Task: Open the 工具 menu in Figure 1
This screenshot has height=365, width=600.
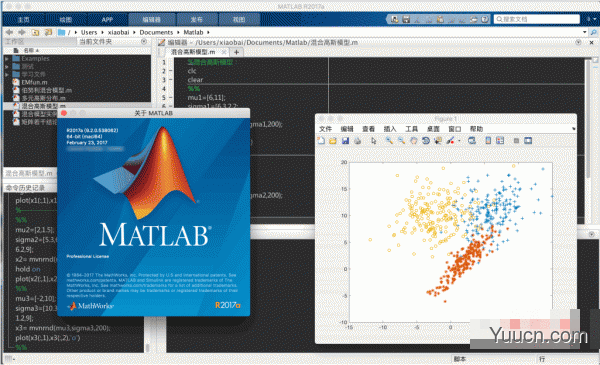Action: point(411,129)
